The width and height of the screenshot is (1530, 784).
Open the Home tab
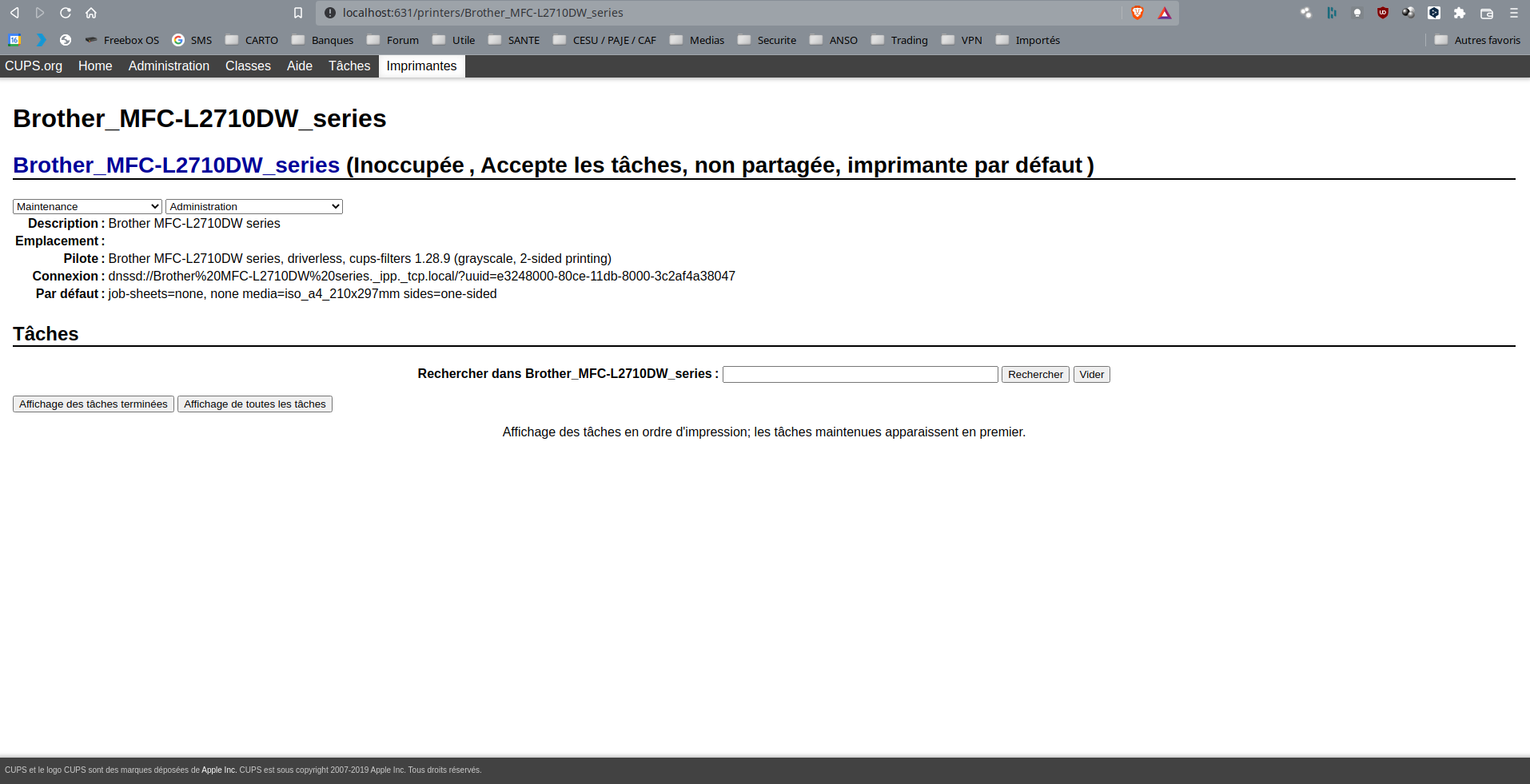[95, 66]
